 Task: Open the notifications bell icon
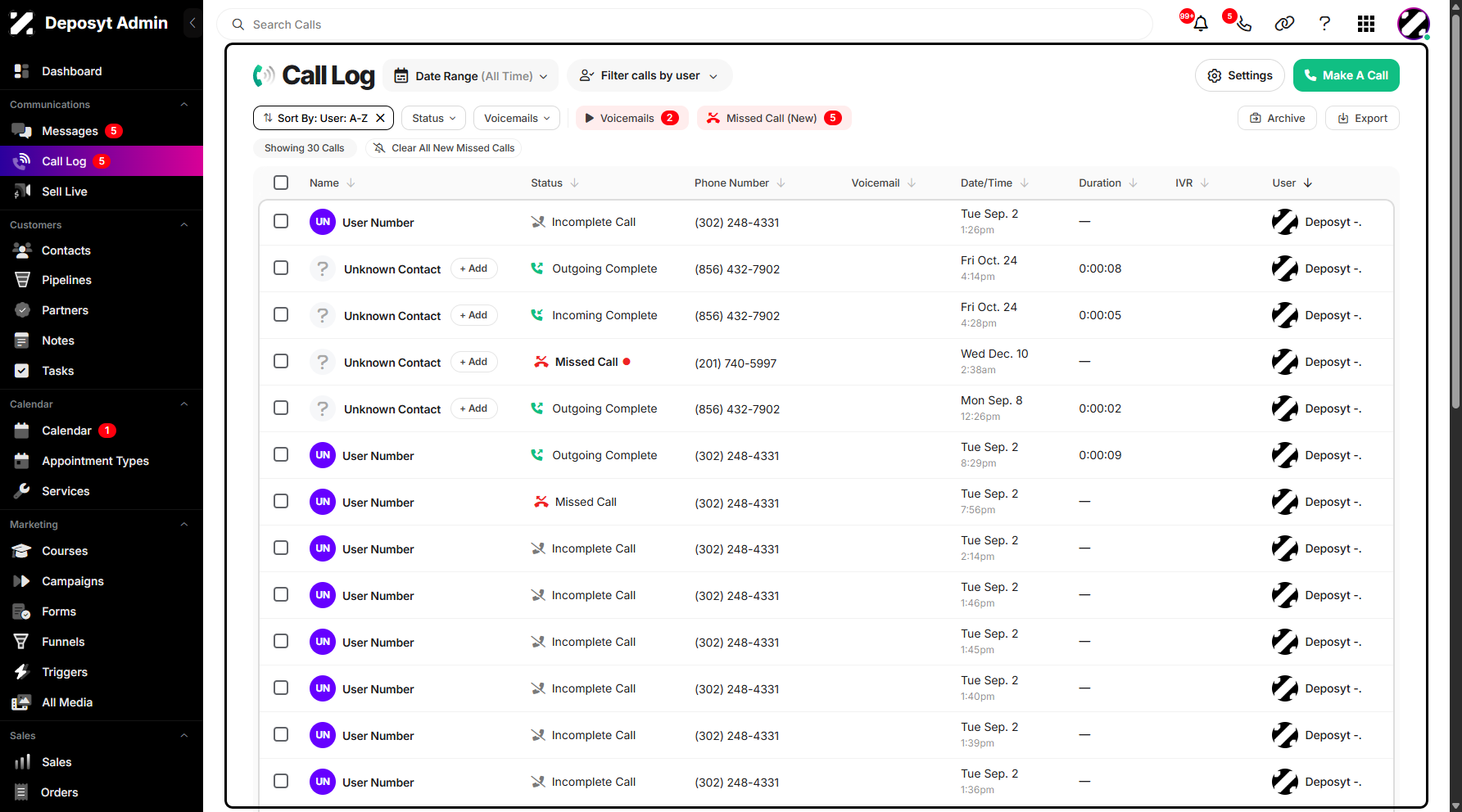(1201, 24)
